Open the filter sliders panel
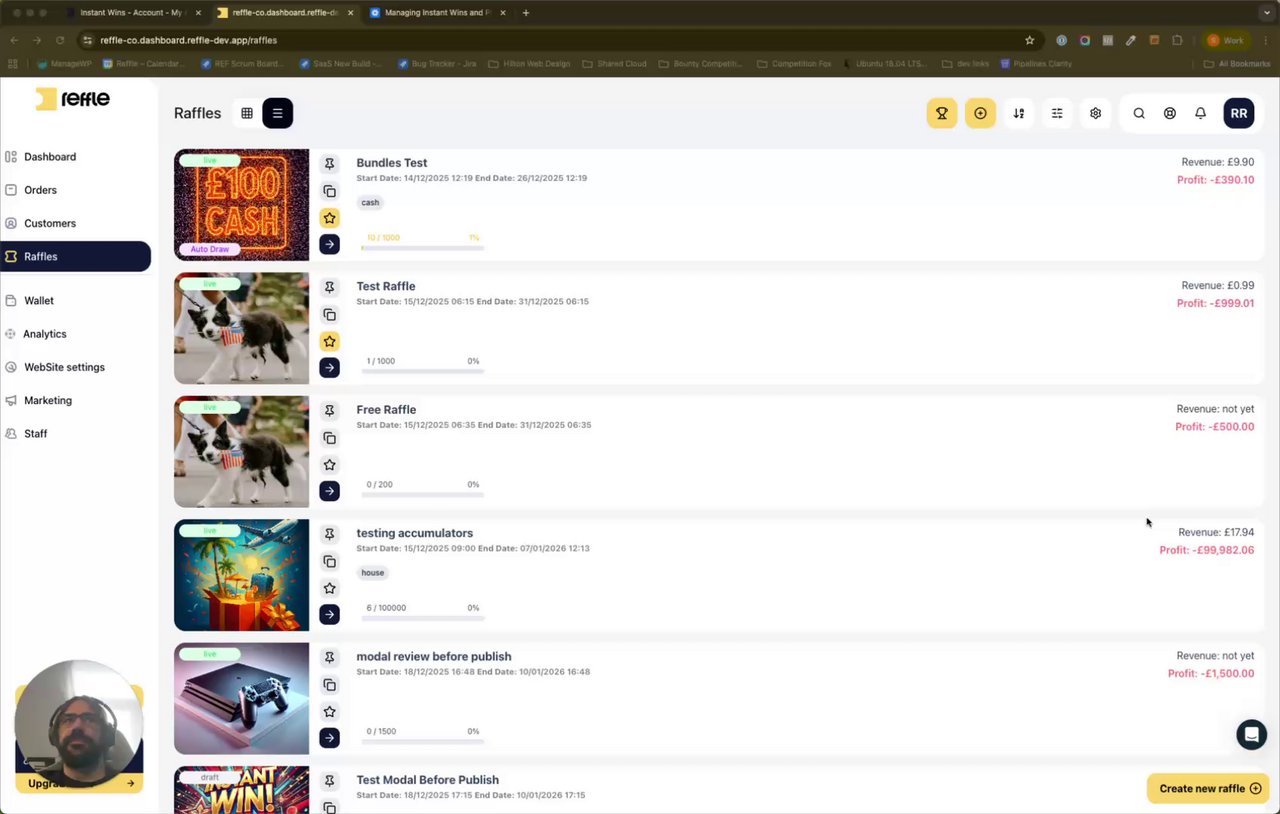Image resolution: width=1280 pixels, height=814 pixels. point(1057,113)
